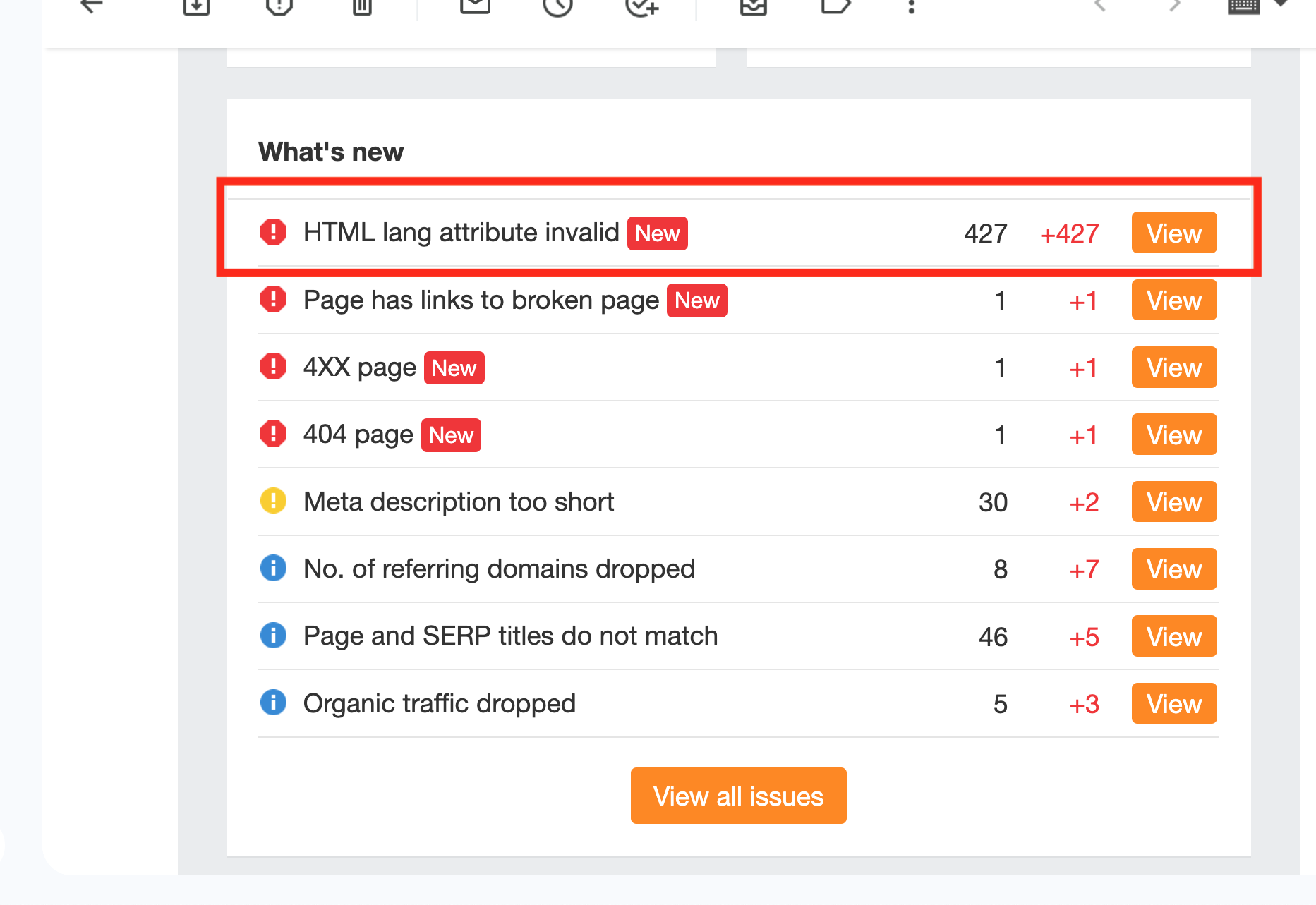This screenshot has height=905, width=1316.
Task: Open the keyboard input tools icon
Action: pyautogui.click(x=1243, y=6)
